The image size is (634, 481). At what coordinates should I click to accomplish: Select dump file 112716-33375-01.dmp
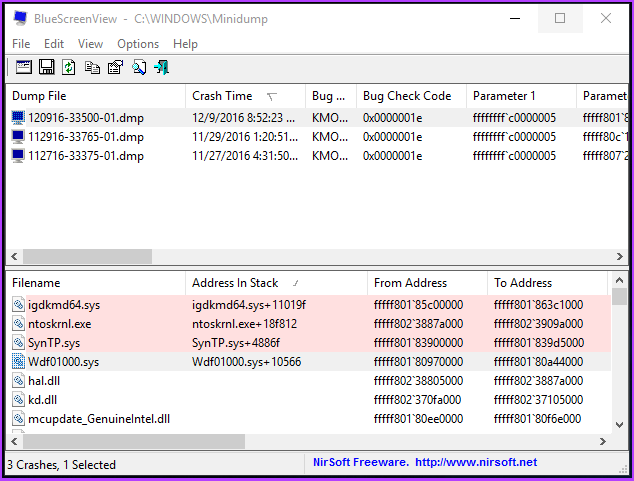click(86, 156)
